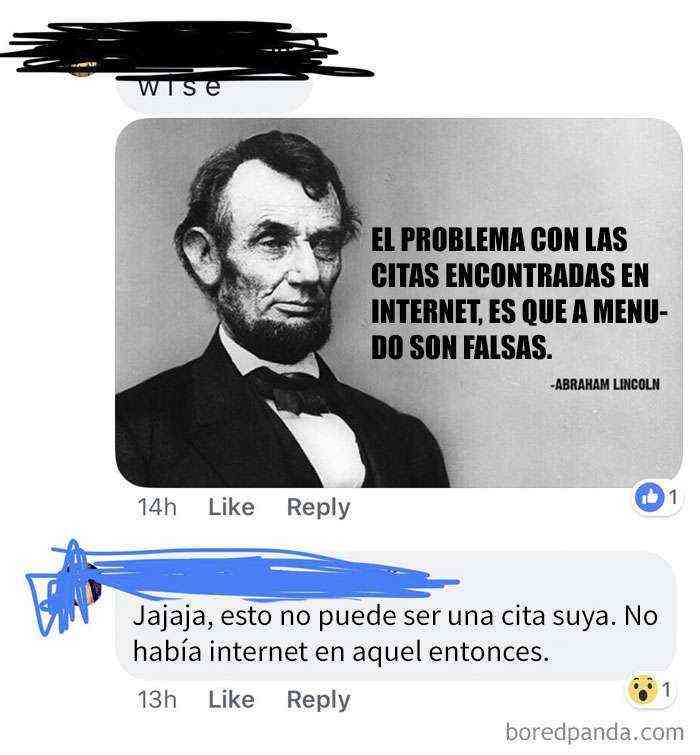Click the "EL PROBLEMA CON LAS CITAS" quote text
The image size is (700, 755).
519,293
